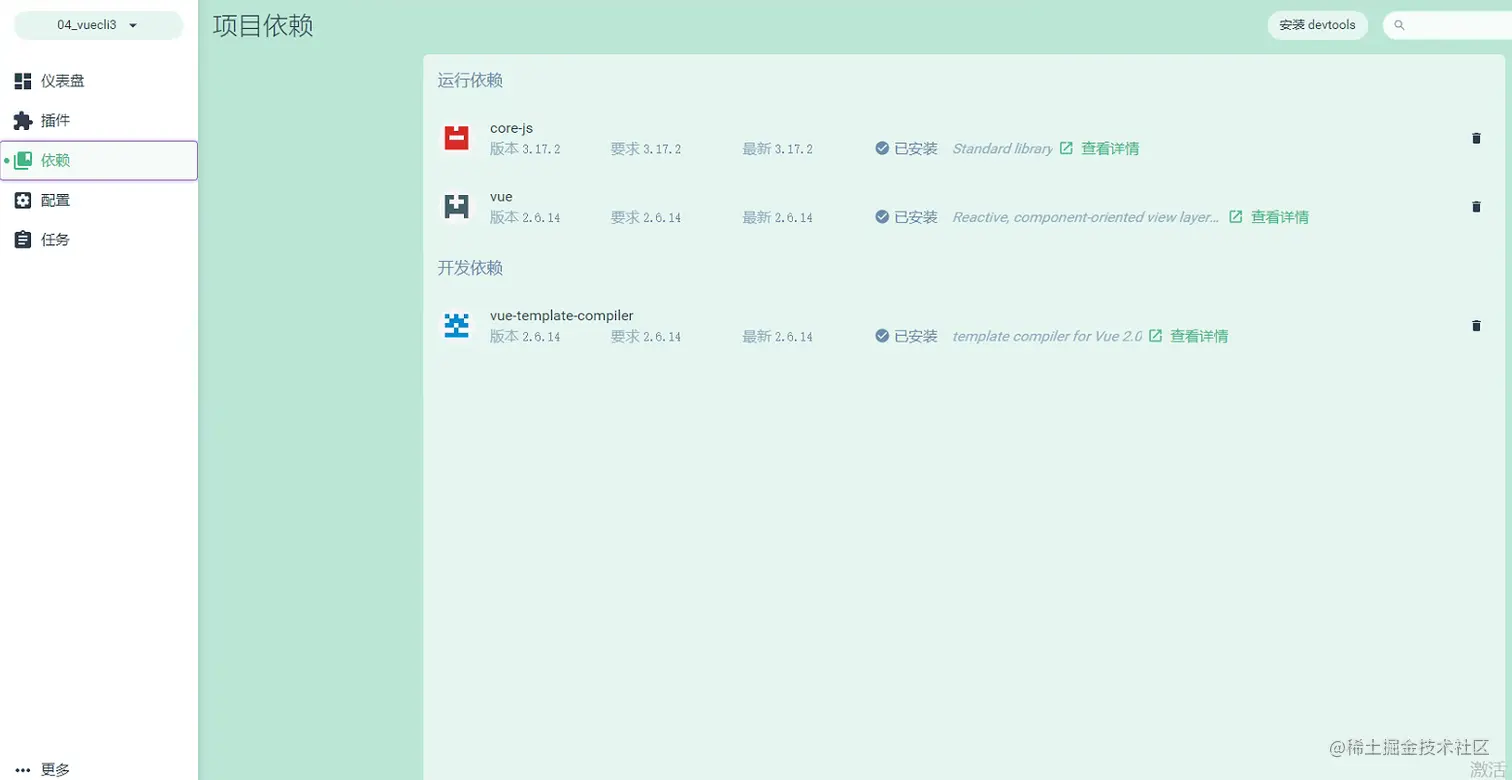Screen dimensions: 1512x780
Task: Open 查看详情 for core-js
Action: point(1110,149)
